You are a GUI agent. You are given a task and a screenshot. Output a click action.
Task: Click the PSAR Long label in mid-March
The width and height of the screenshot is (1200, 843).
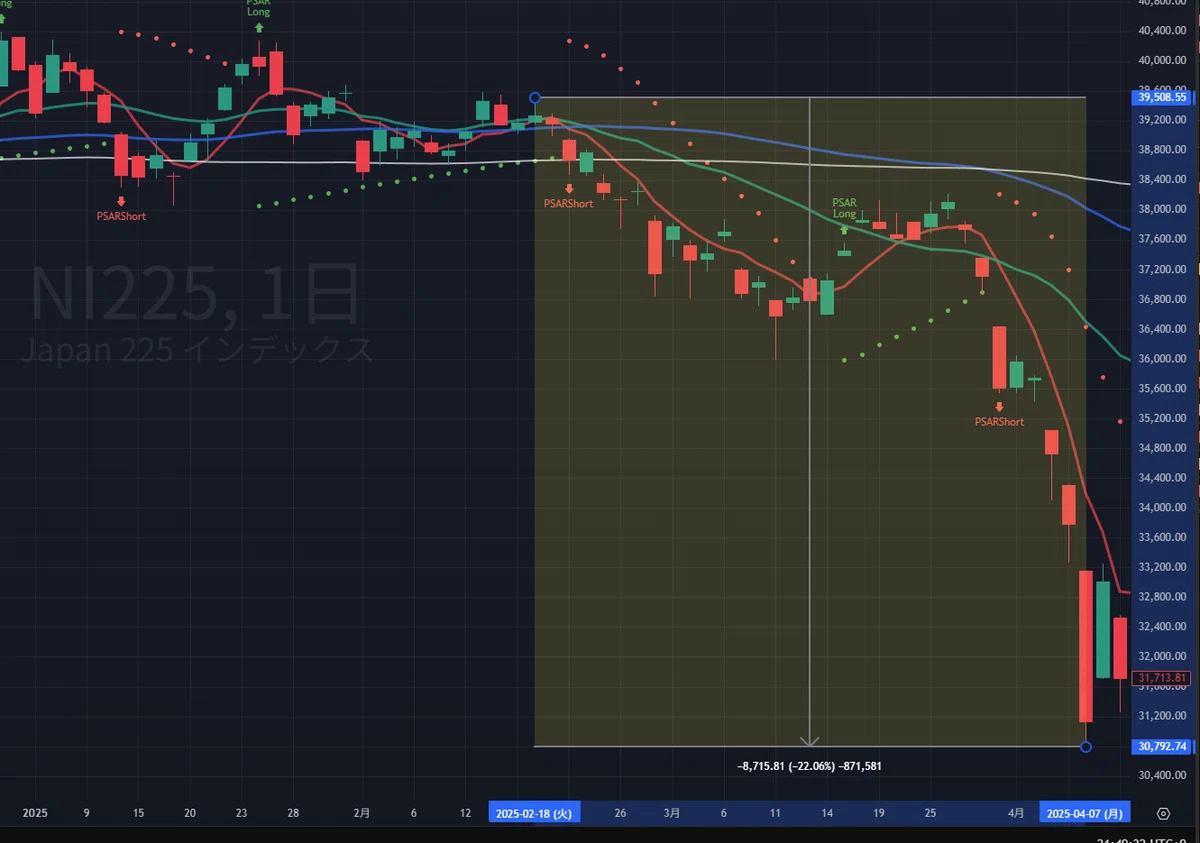(x=845, y=208)
